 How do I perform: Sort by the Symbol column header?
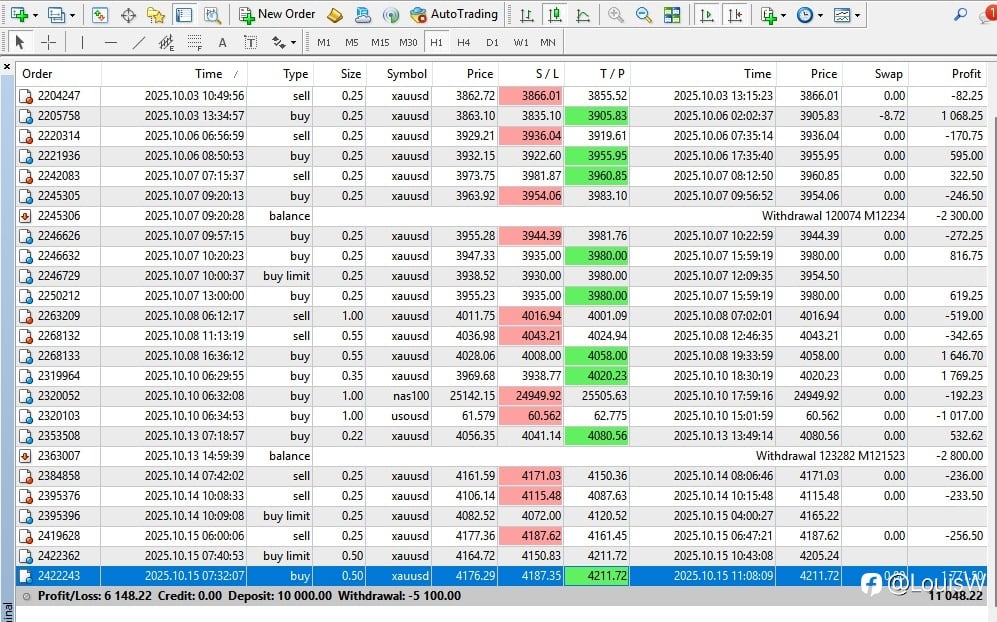point(399,74)
